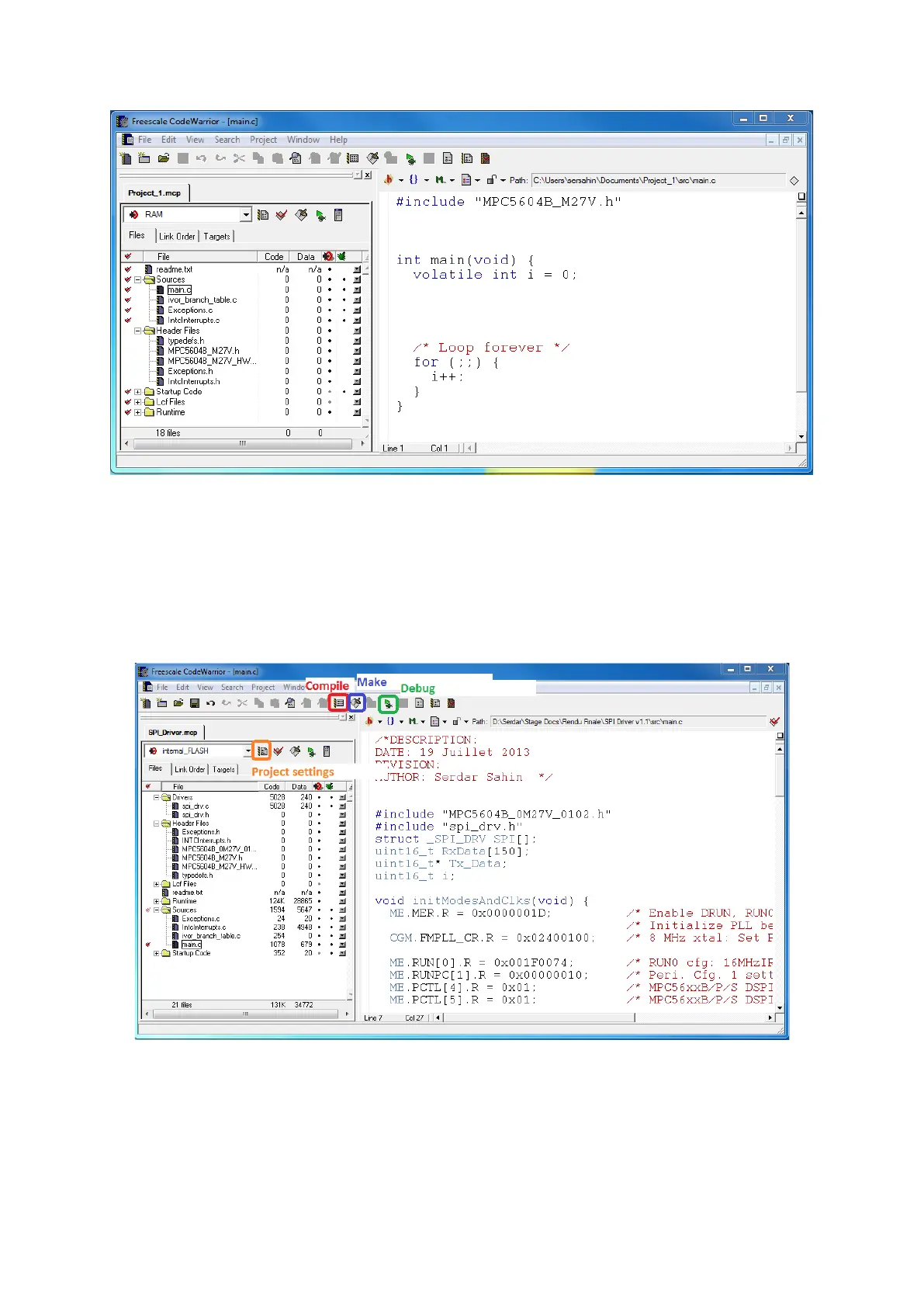The image size is (924, 1307).
Task: Click the Open folder icon in SPI_Driver window toolbar
Action: coord(178,703)
